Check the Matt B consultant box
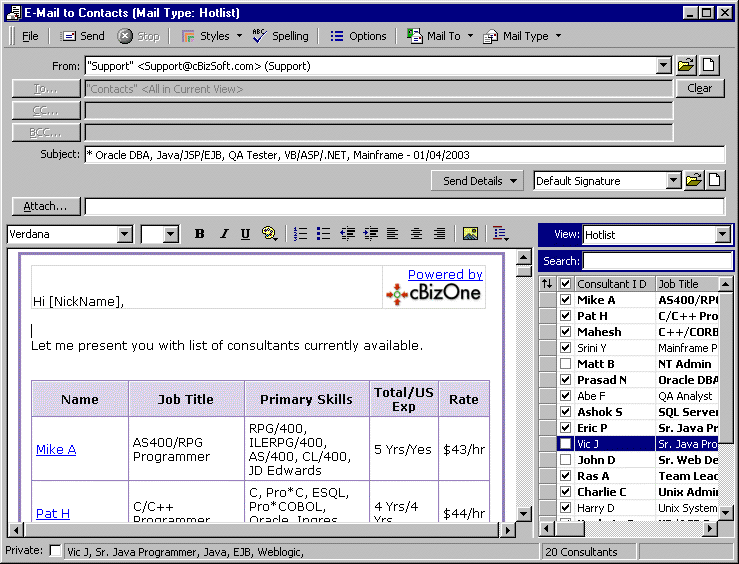The width and height of the screenshot is (739, 564). (x=566, y=364)
